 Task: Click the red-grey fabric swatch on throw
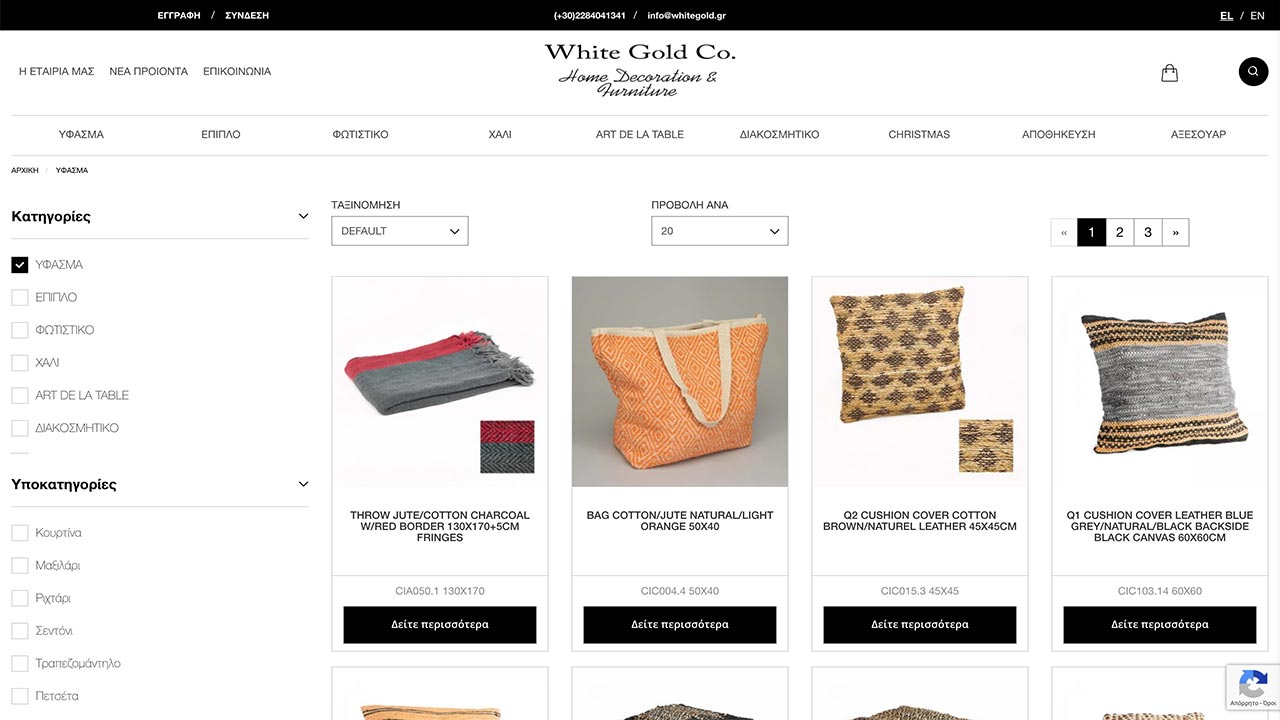tap(507, 446)
